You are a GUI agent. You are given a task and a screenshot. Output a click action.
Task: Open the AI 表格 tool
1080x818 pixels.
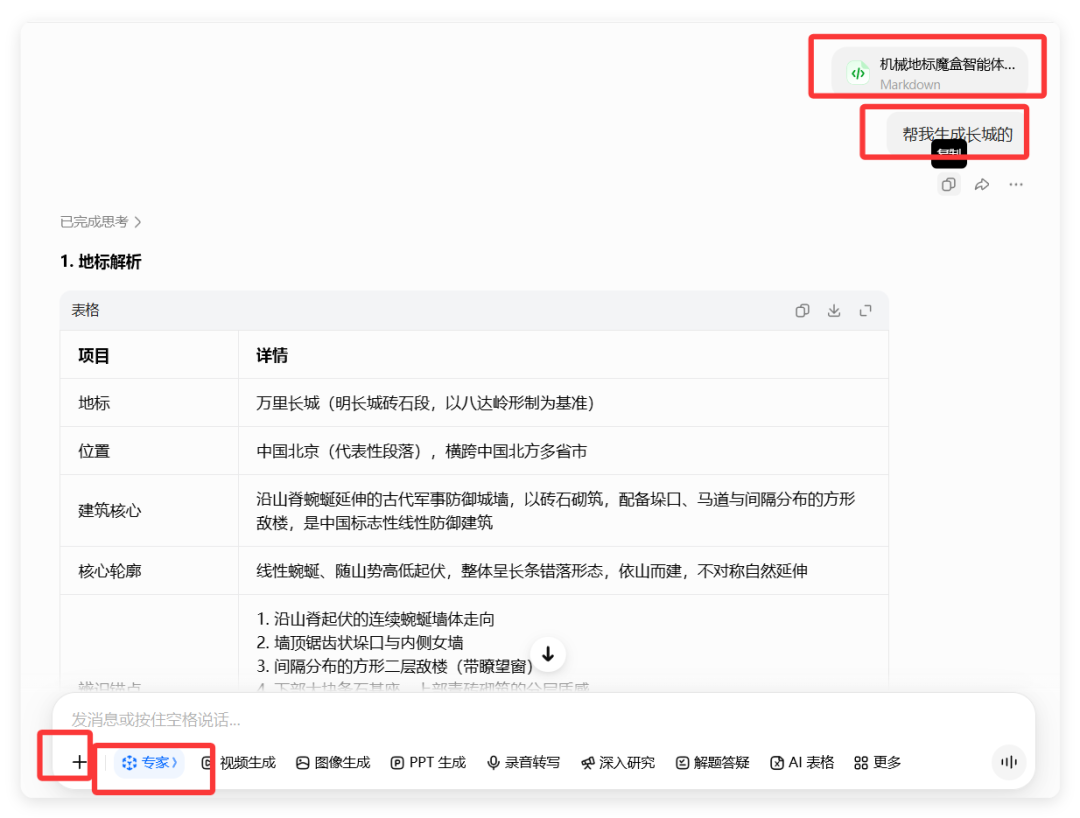click(x=802, y=762)
